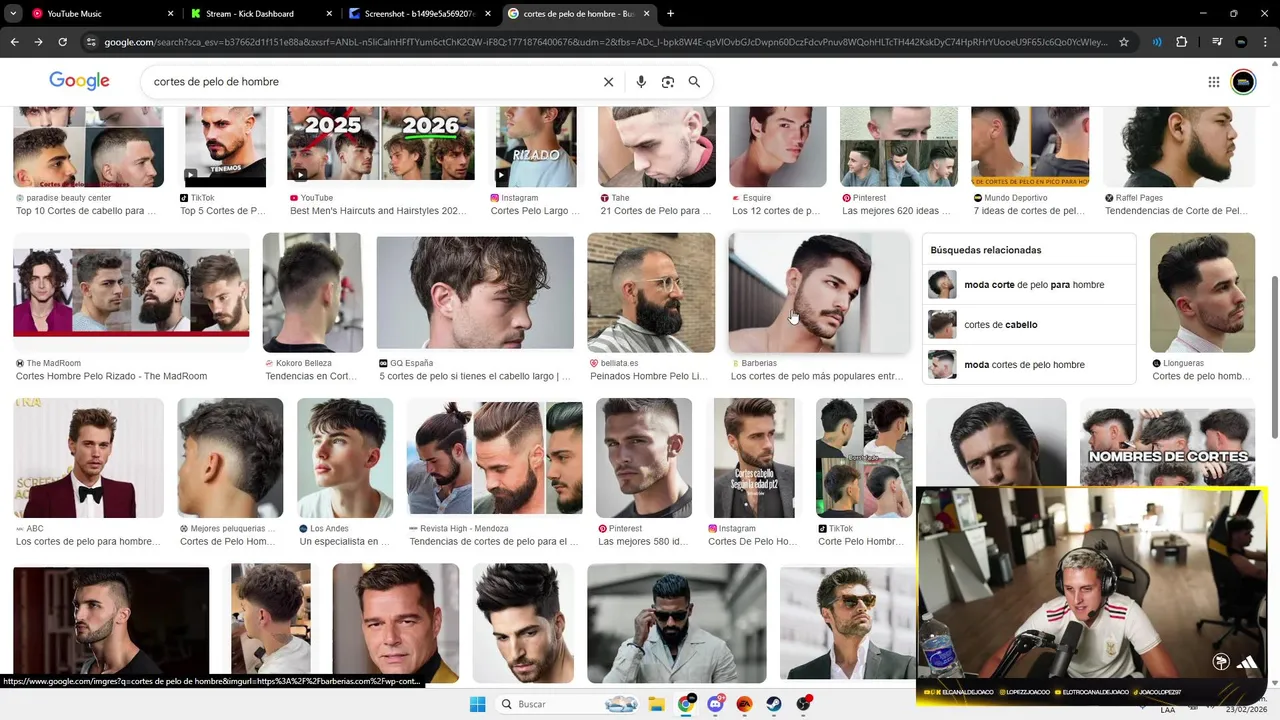Start voice search with microphone icon

(641, 82)
